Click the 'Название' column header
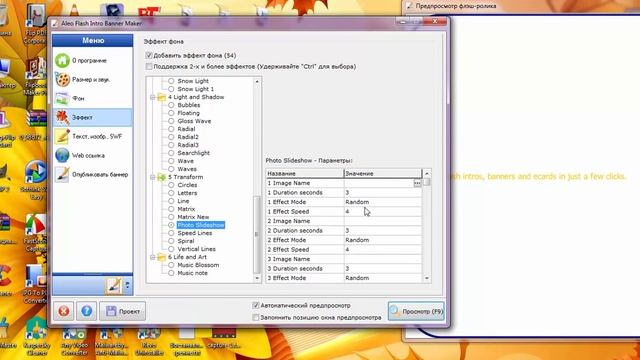The image size is (640, 360). point(305,173)
